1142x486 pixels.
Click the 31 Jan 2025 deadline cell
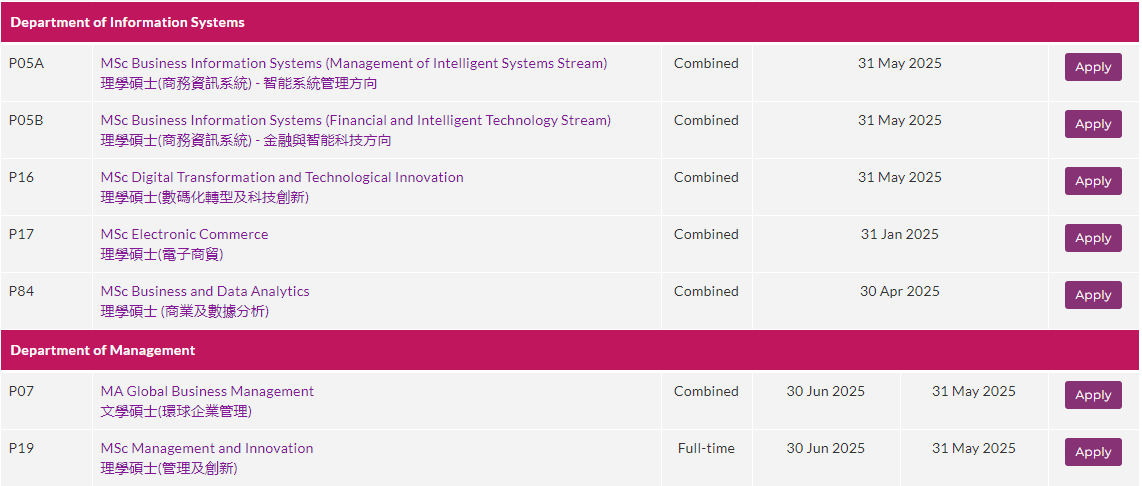tap(900, 243)
